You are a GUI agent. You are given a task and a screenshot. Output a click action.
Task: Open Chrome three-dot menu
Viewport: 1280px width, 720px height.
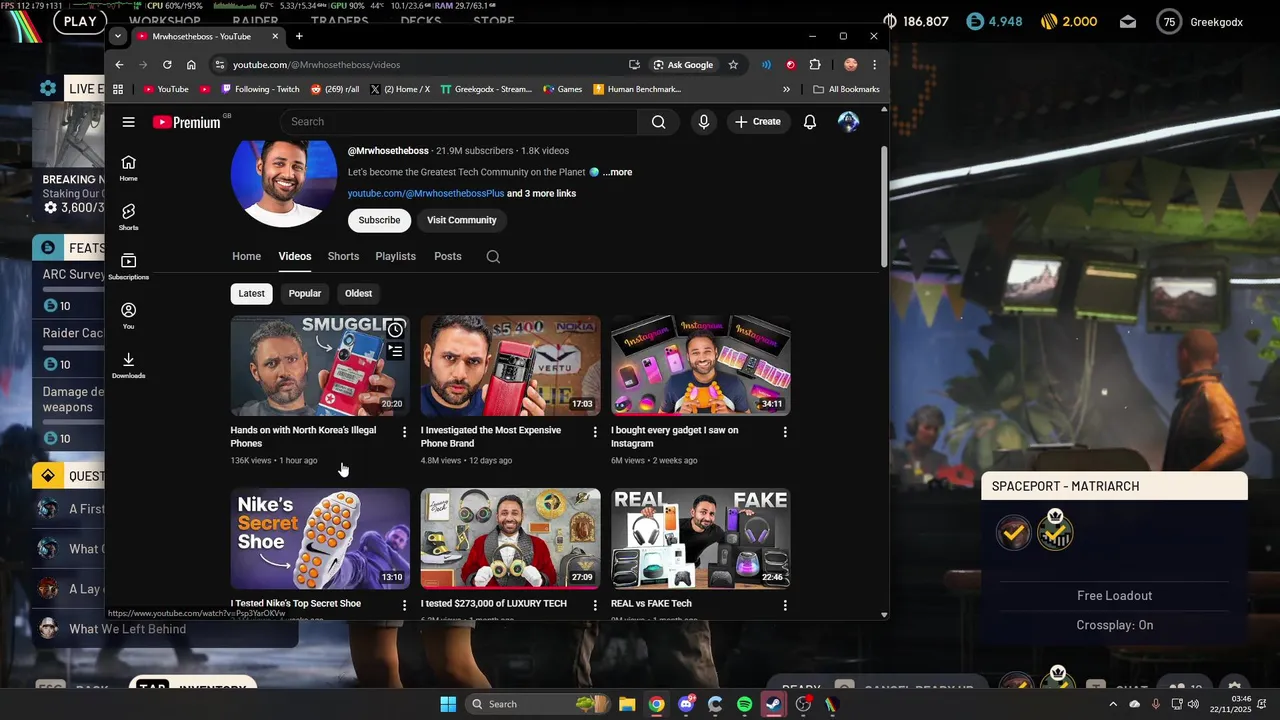875,65
